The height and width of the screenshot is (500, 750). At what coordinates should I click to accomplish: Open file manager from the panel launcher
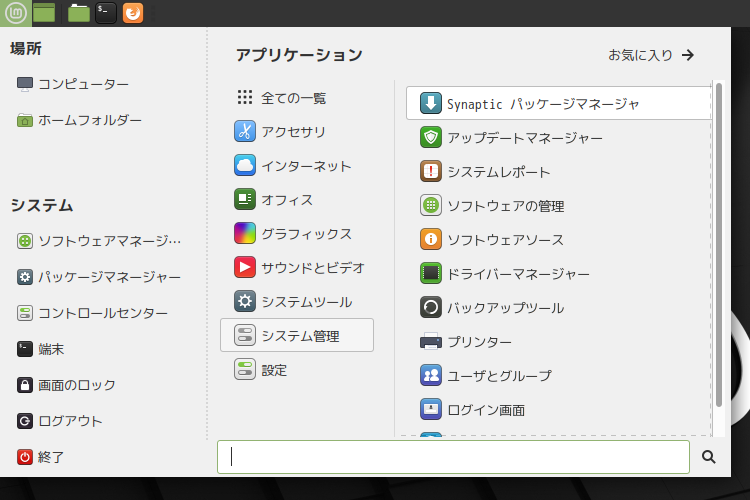(79, 13)
